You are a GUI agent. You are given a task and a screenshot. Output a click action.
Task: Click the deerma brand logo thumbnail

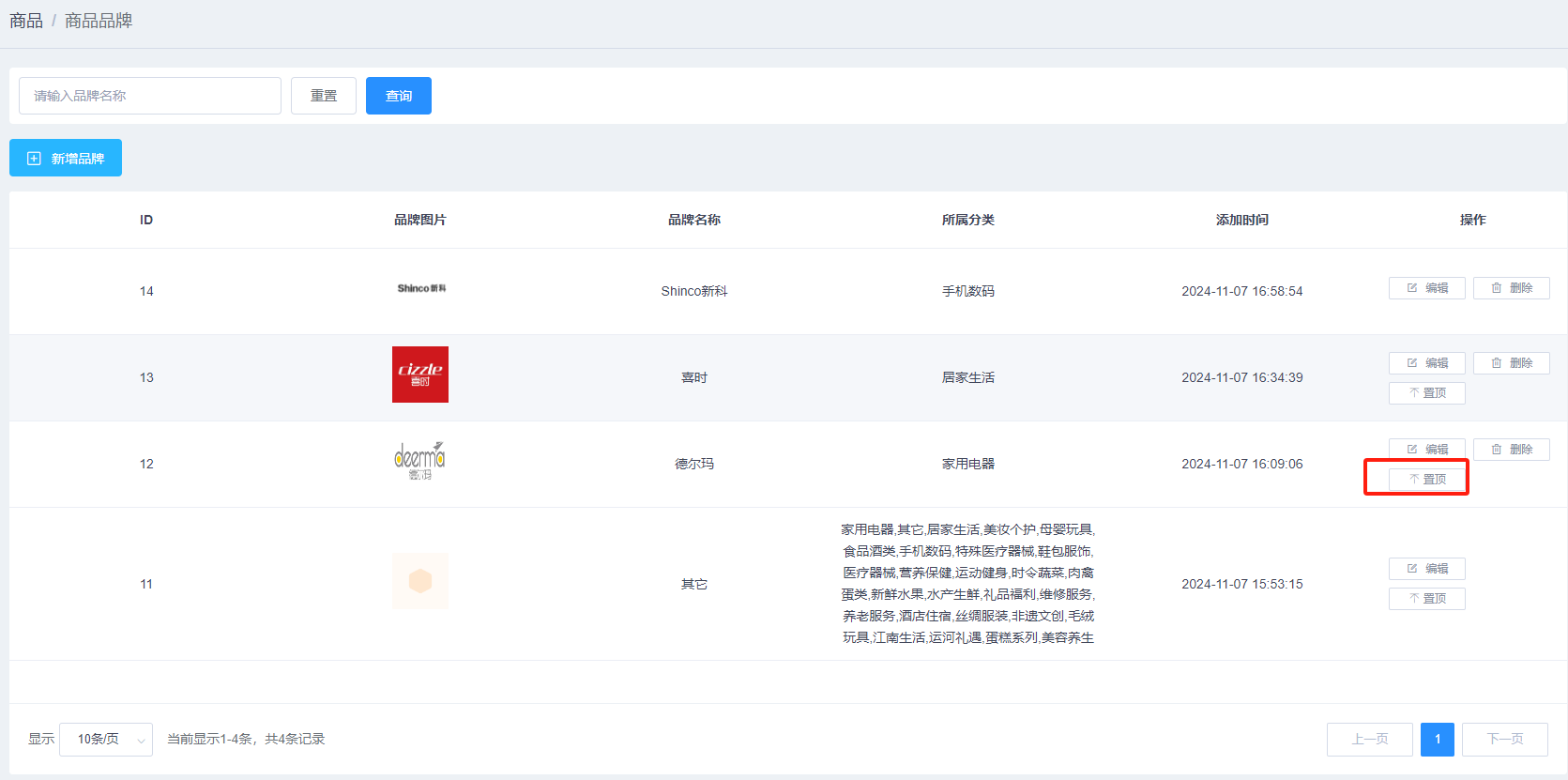pyautogui.click(x=419, y=461)
